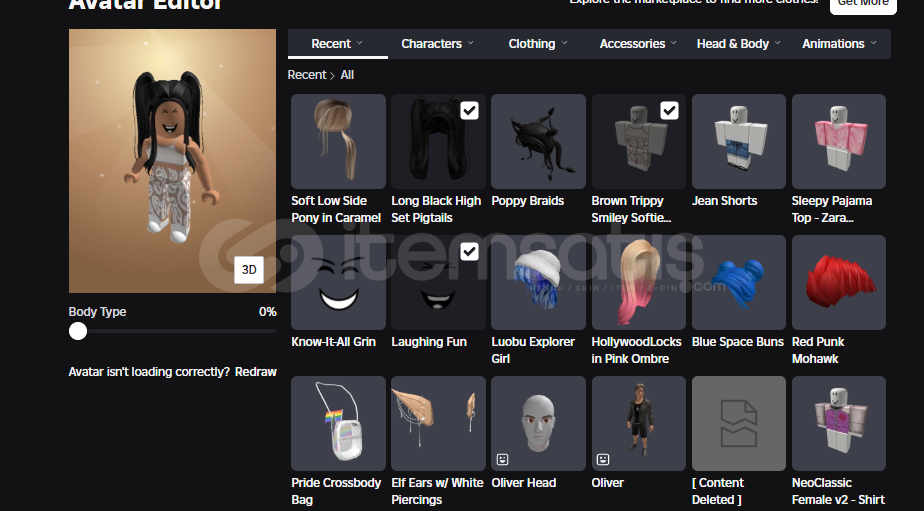The image size is (924, 511).
Task: Click the Soft Low Side Pony in Caramel label
Action: click(x=336, y=209)
